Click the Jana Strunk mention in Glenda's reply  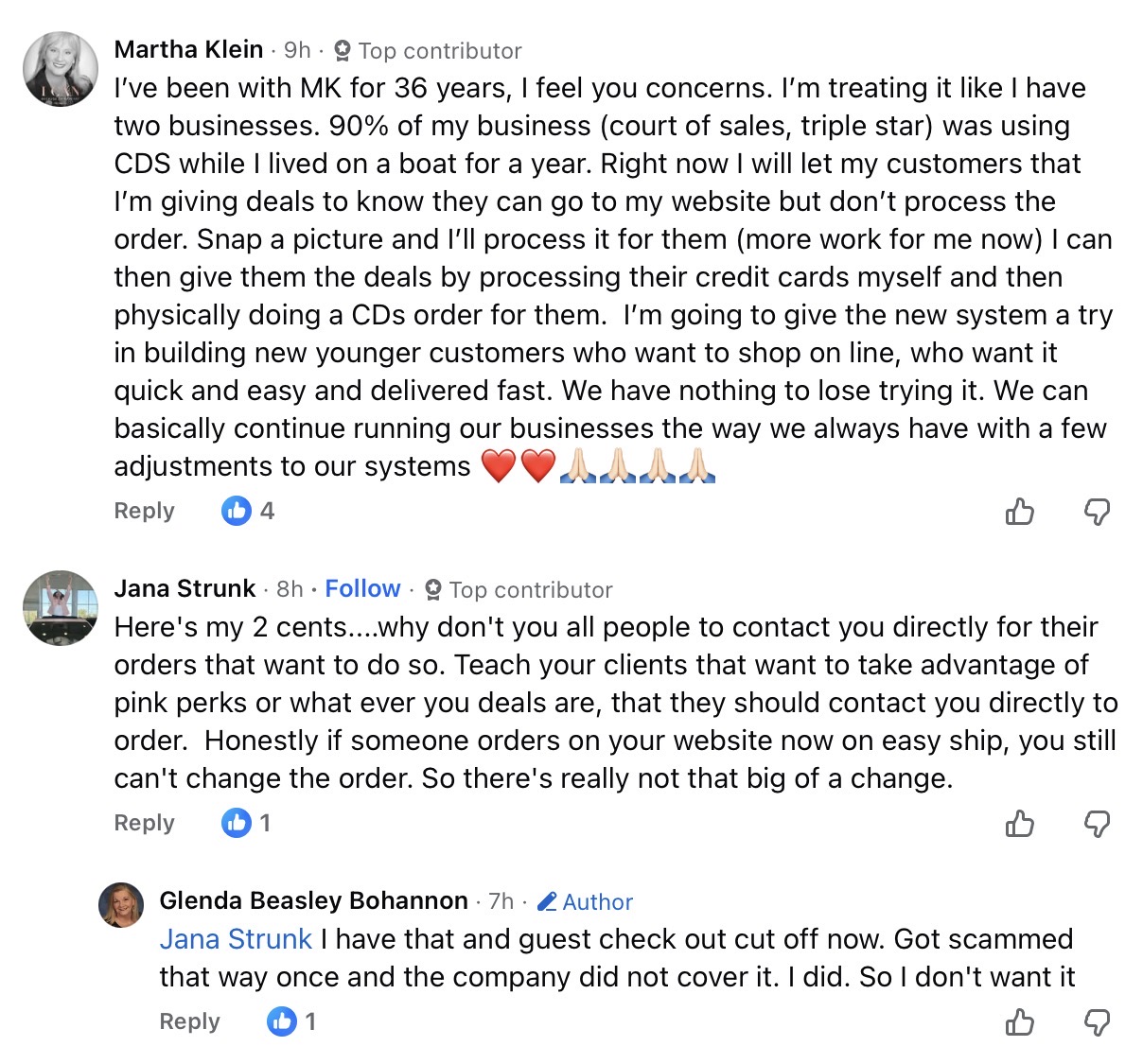pyautogui.click(x=236, y=939)
